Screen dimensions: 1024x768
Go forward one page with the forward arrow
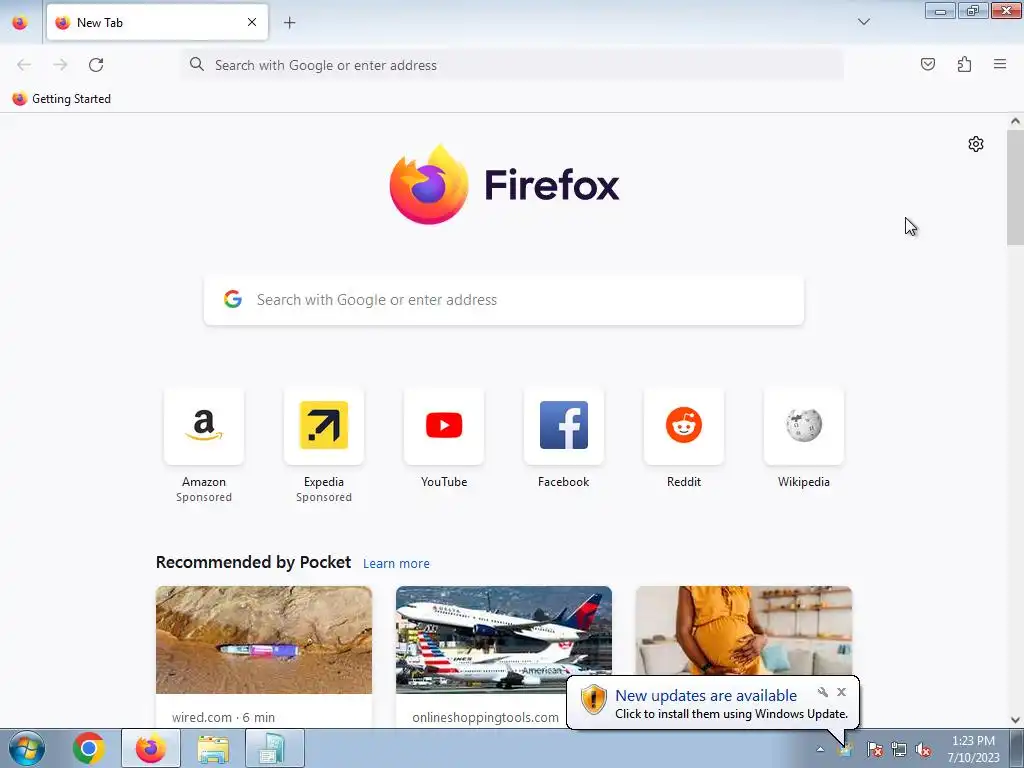(60, 65)
